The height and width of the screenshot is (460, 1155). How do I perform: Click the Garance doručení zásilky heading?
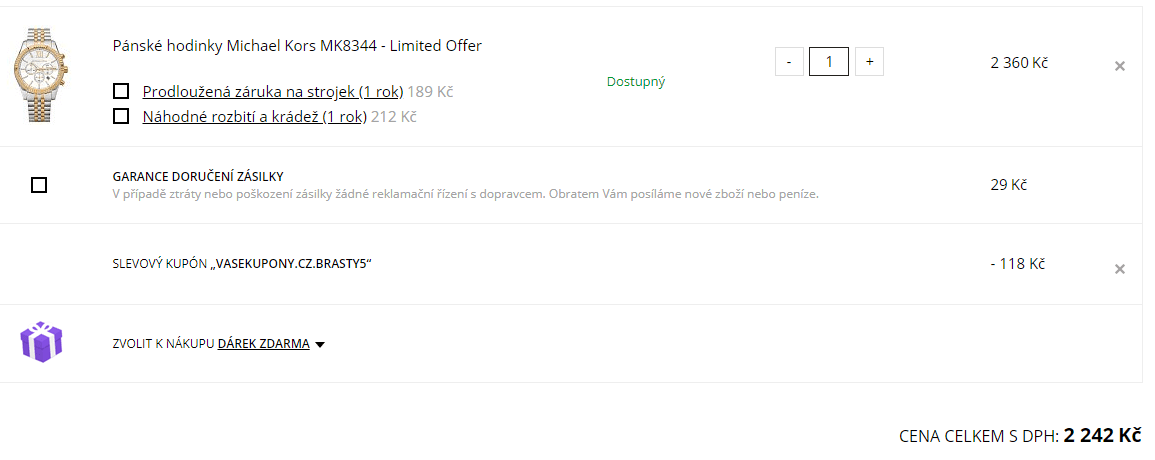[x=198, y=176]
